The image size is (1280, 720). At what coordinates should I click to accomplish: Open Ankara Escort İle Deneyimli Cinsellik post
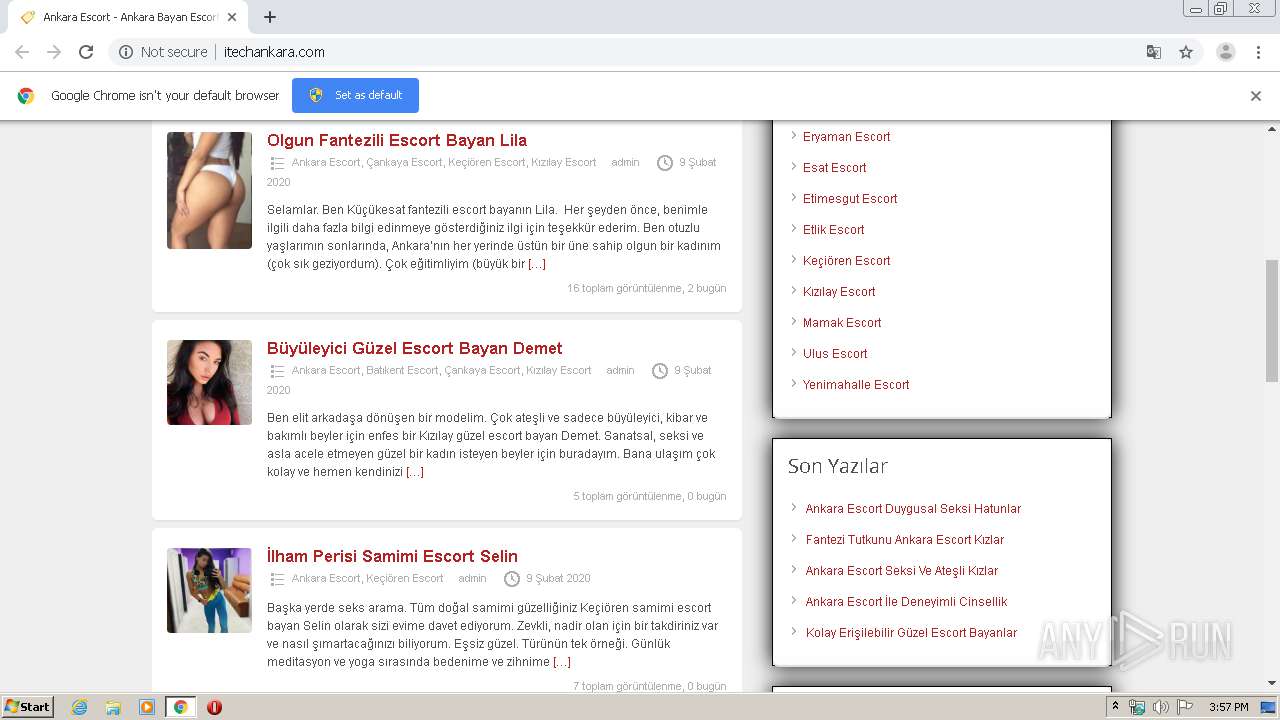906,602
